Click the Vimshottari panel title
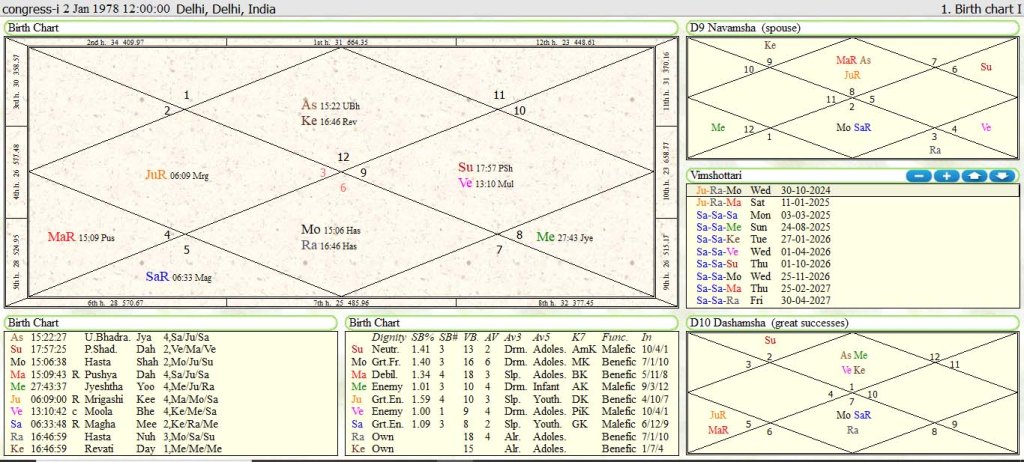Image resolution: width=1024 pixels, height=462 pixels. click(x=718, y=175)
